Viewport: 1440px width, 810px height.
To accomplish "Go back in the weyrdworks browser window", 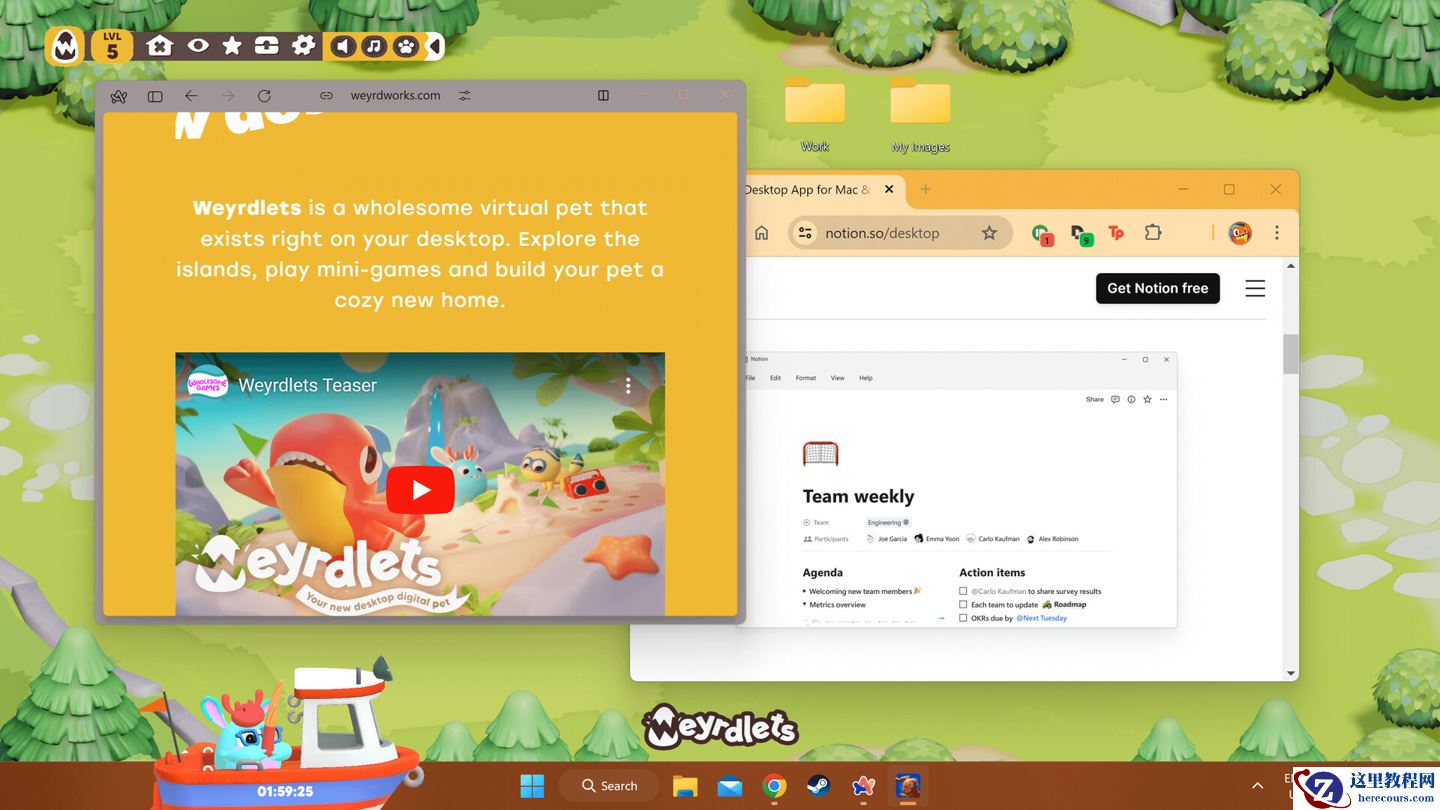I will click(191, 96).
